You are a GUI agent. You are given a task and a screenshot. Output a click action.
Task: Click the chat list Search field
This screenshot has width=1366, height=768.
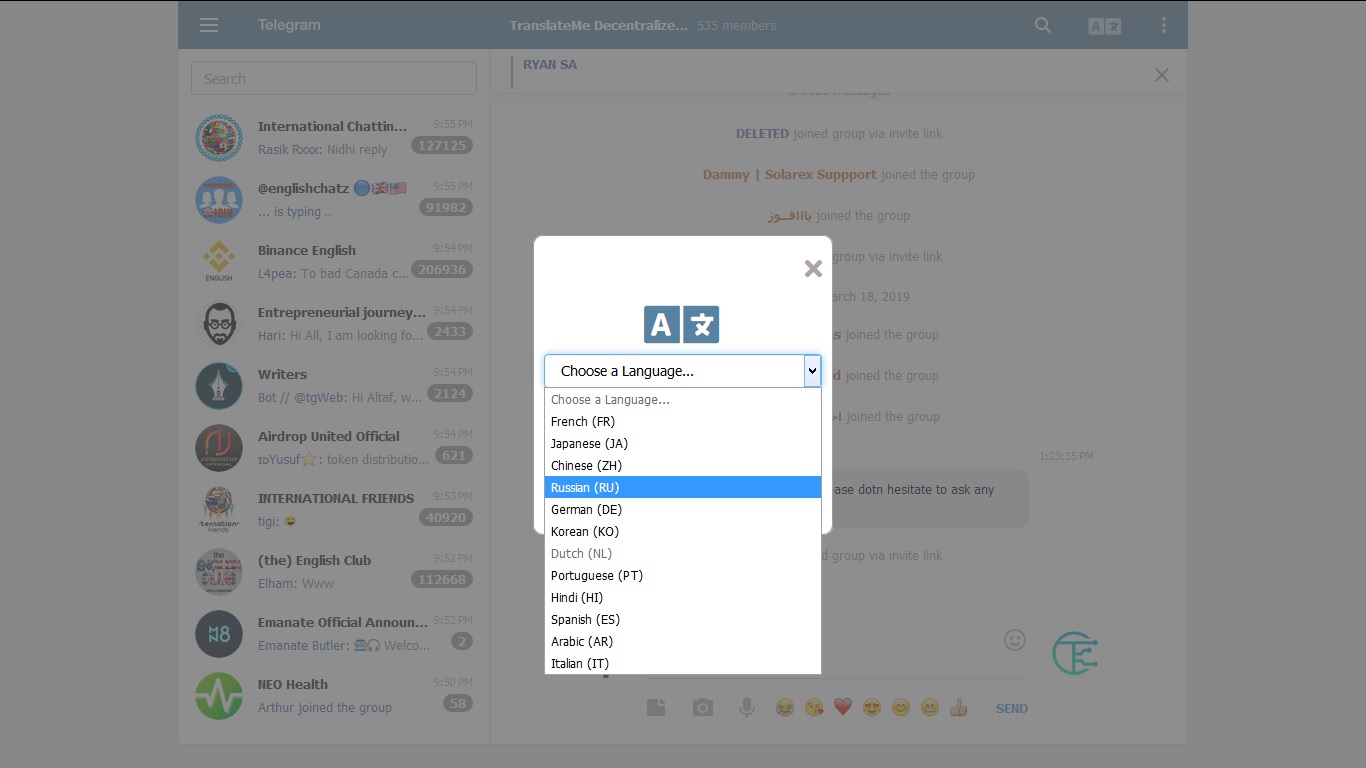click(x=334, y=79)
